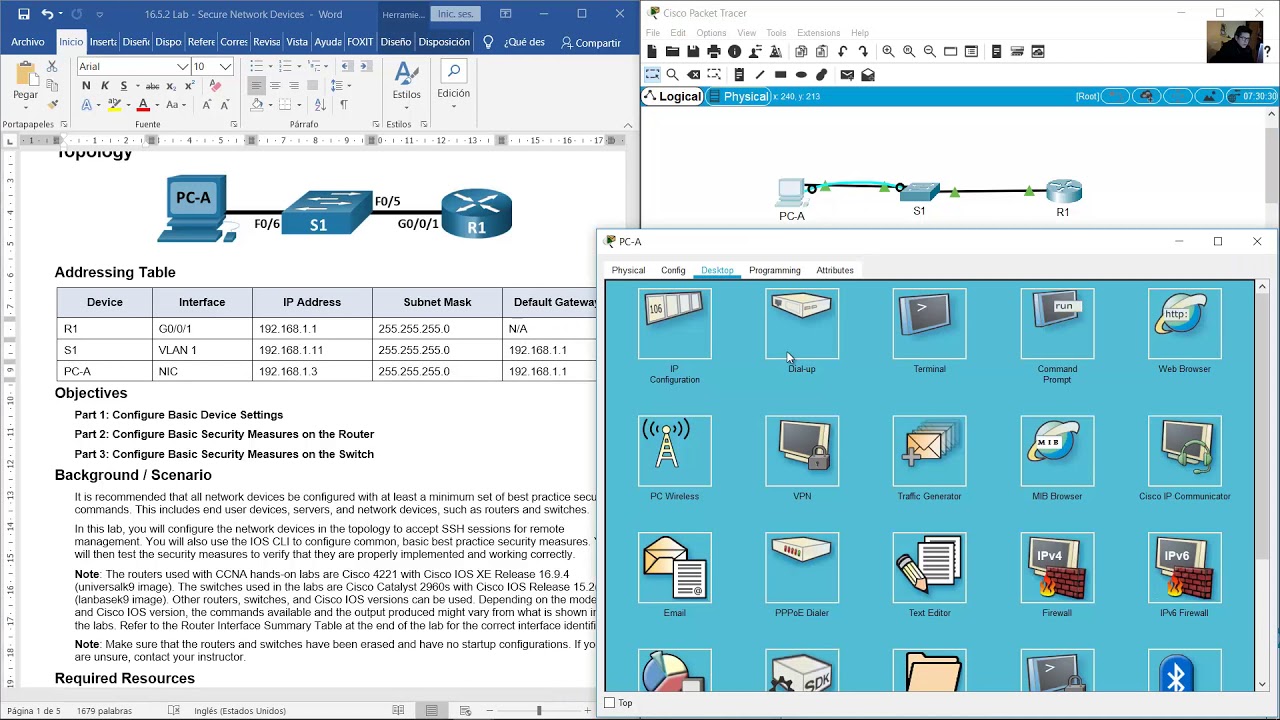Launch the Web Browser app
Viewport: 1280px width, 720px height.
1184,324
